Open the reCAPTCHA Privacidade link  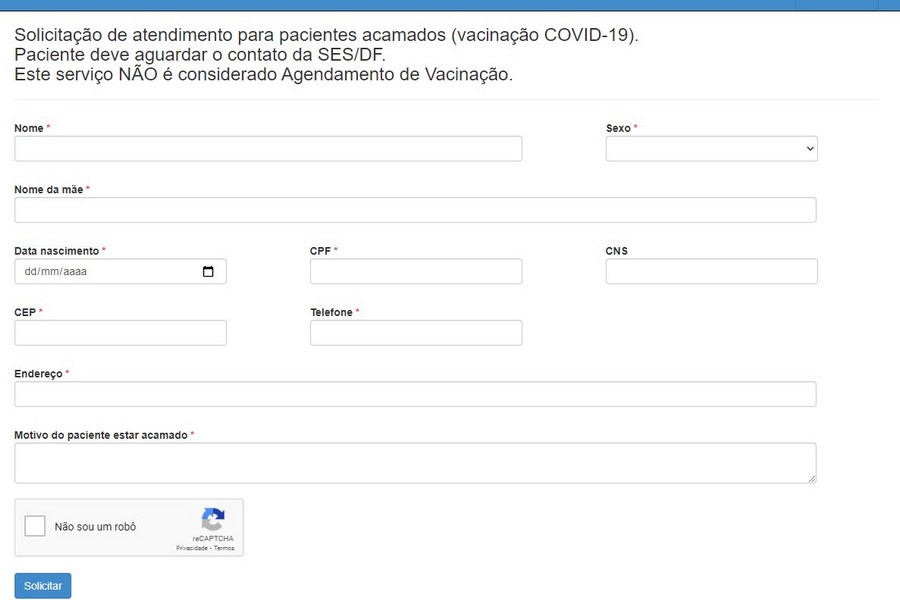(192, 548)
